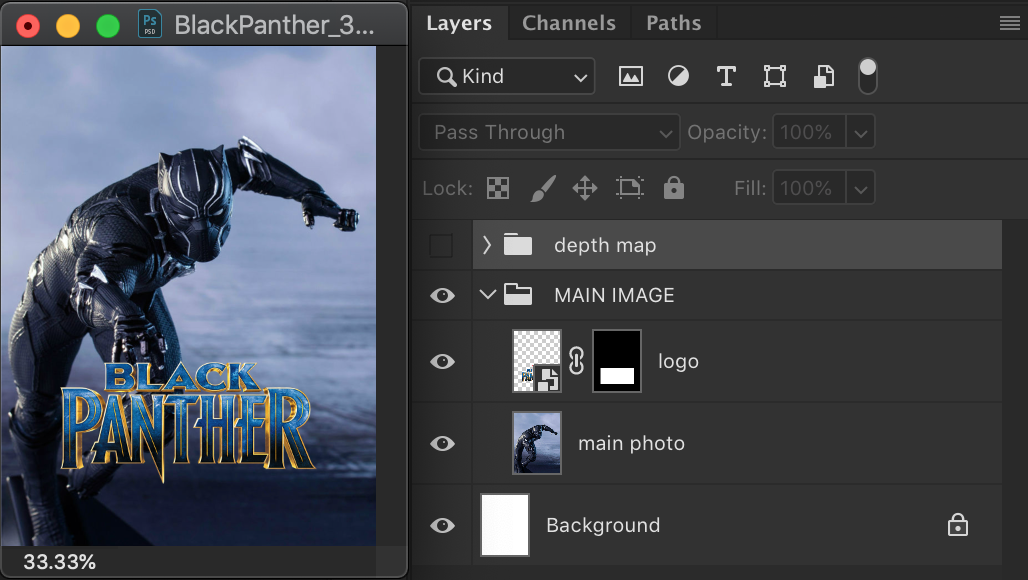The height and width of the screenshot is (580, 1028).
Task: Select the logo smart object thumbnail
Action: click(x=536, y=361)
